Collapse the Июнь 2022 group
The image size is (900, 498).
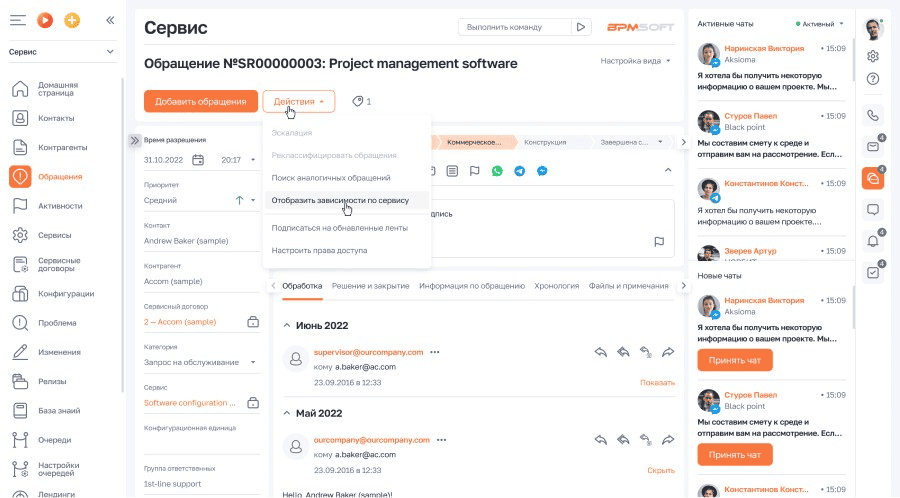(x=287, y=325)
